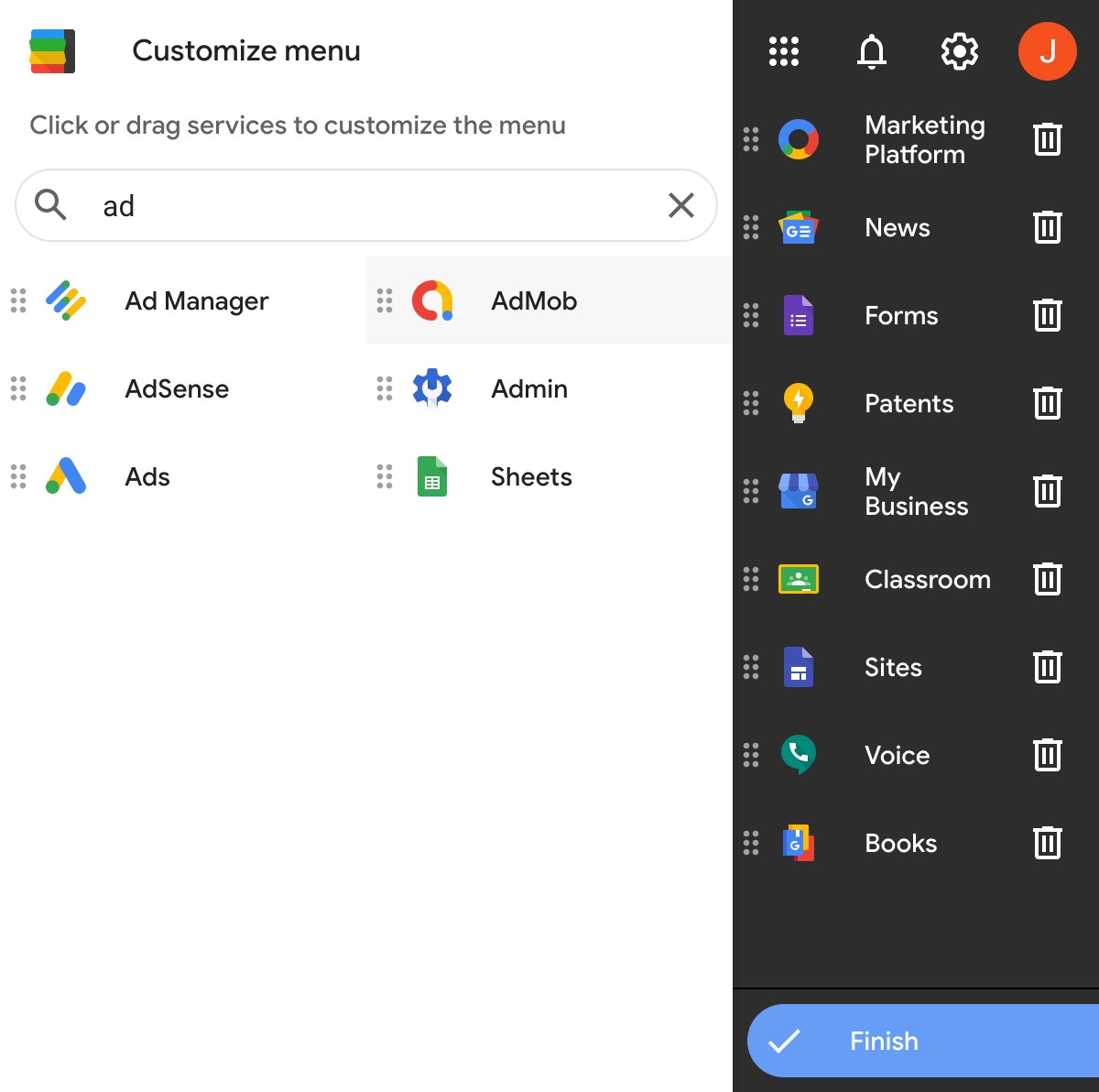
Task: Open notifications via the bell icon
Action: pyautogui.click(x=871, y=51)
